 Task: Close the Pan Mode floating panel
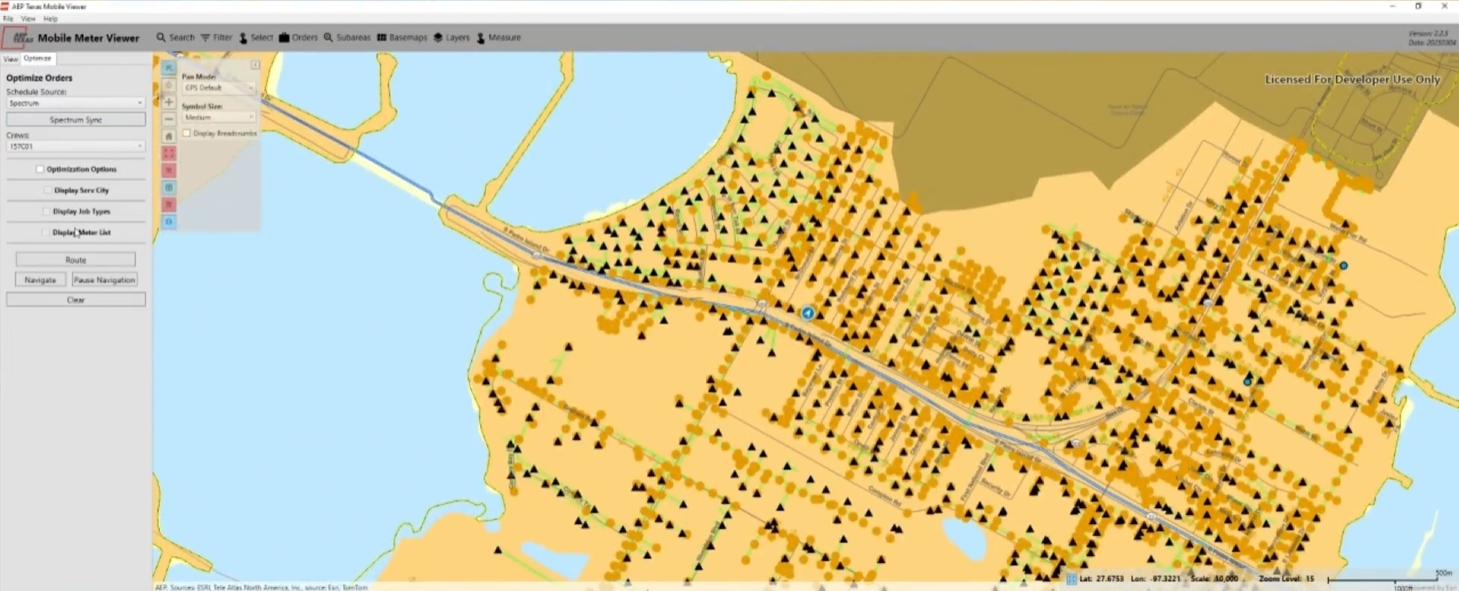tap(255, 65)
